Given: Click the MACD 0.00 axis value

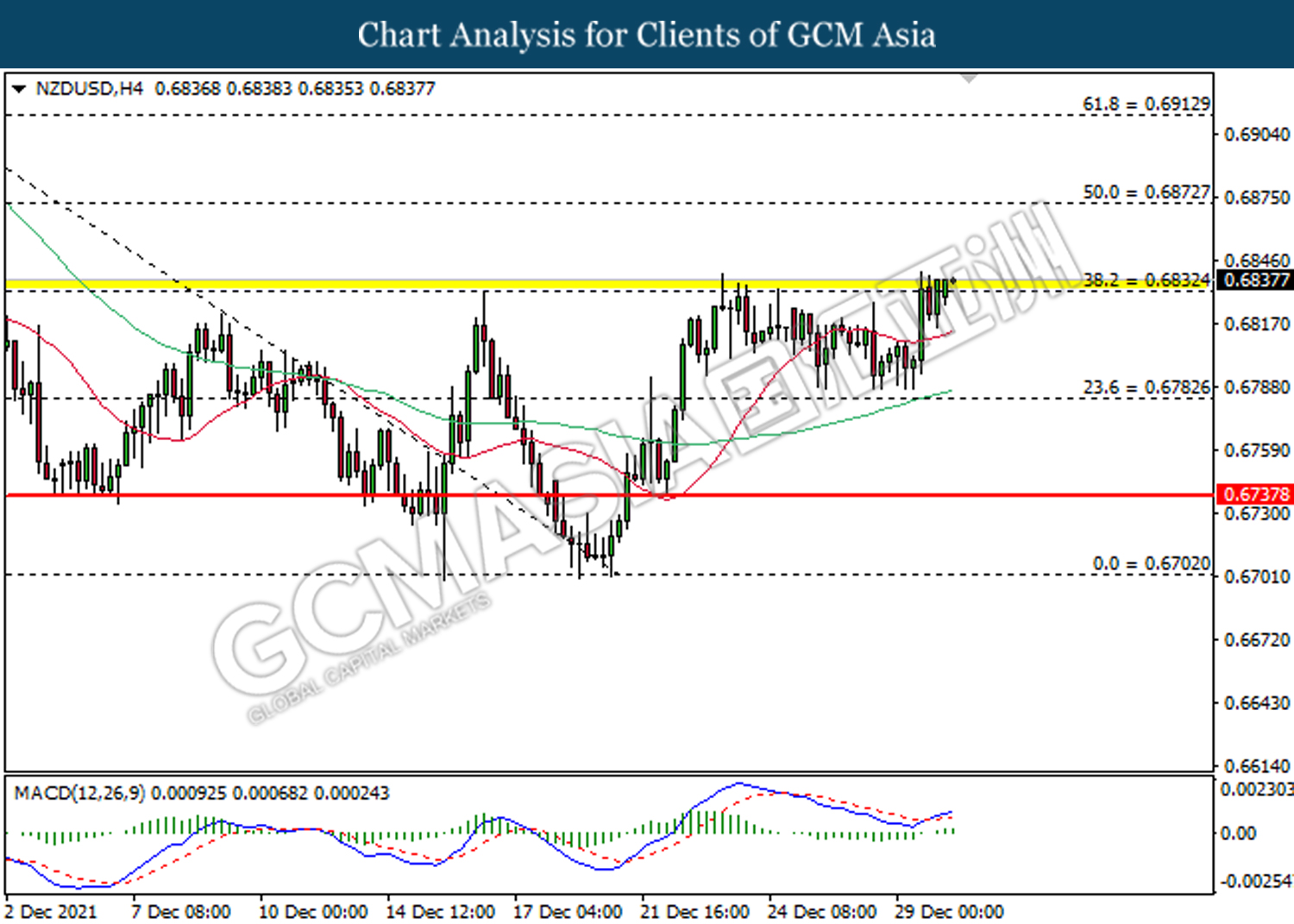Looking at the screenshot, I should pyautogui.click(x=1238, y=833).
